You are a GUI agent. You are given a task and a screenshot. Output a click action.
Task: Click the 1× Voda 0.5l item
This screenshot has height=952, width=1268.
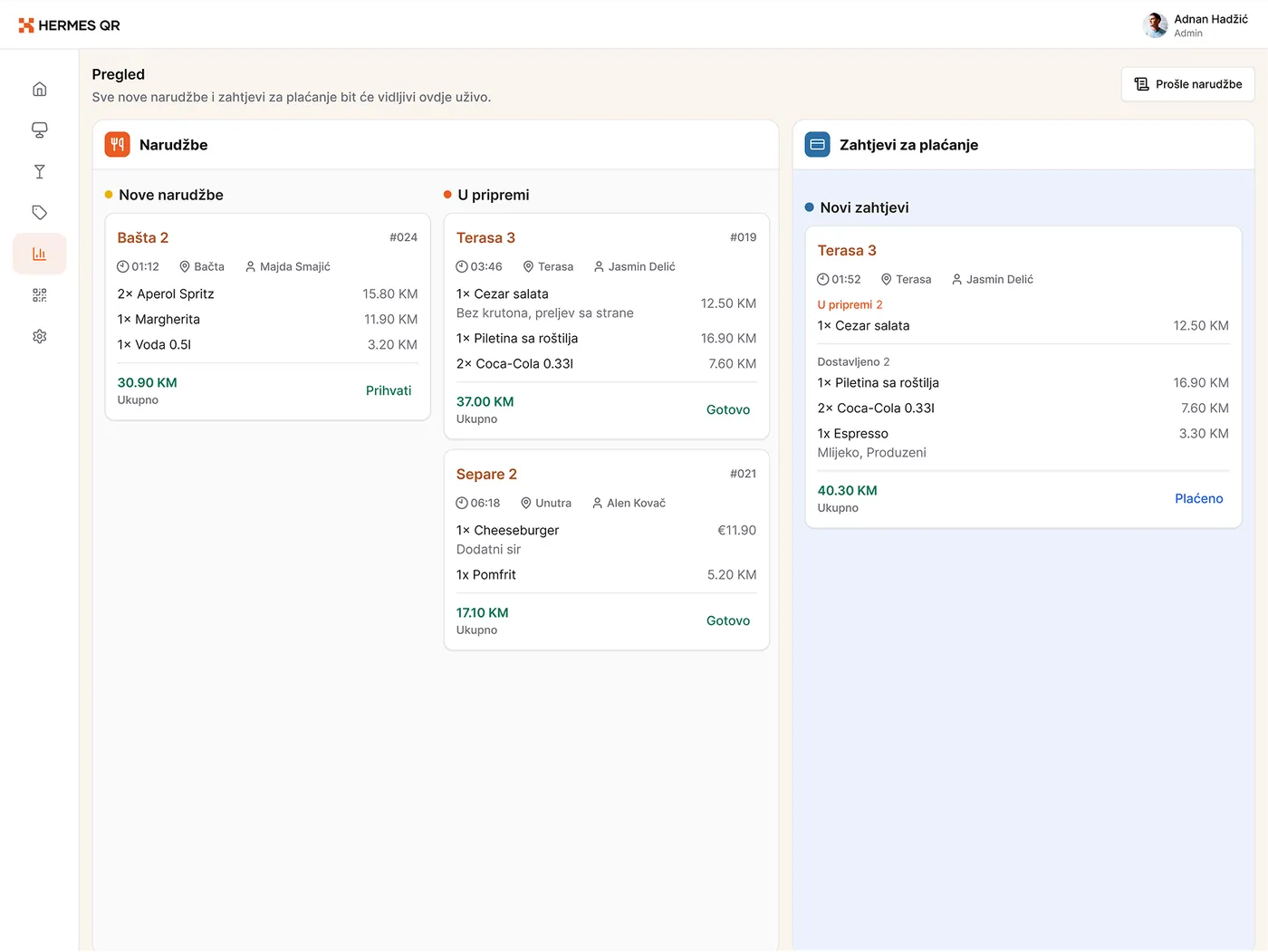(x=154, y=344)
